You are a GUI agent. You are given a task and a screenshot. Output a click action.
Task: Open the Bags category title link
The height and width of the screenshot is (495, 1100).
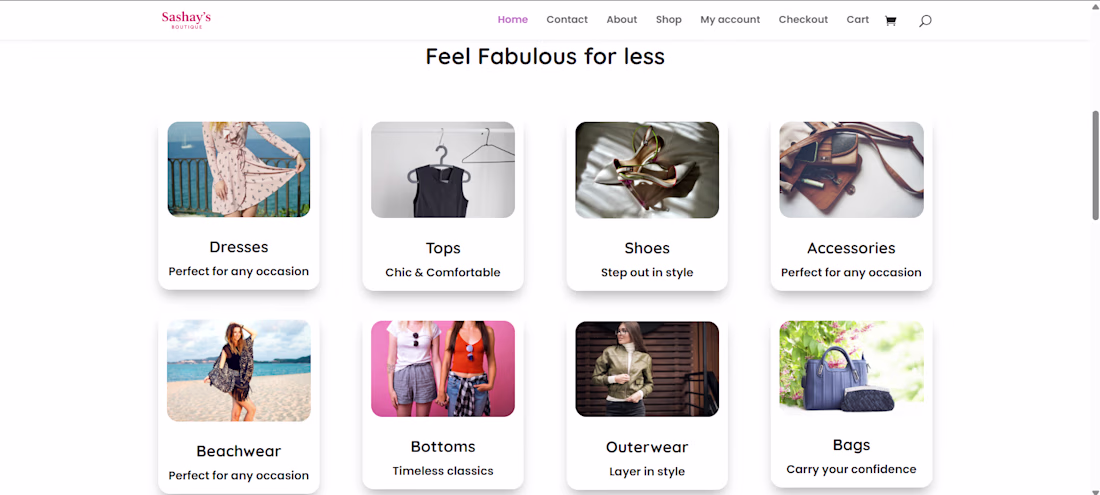tap(851, 445)
